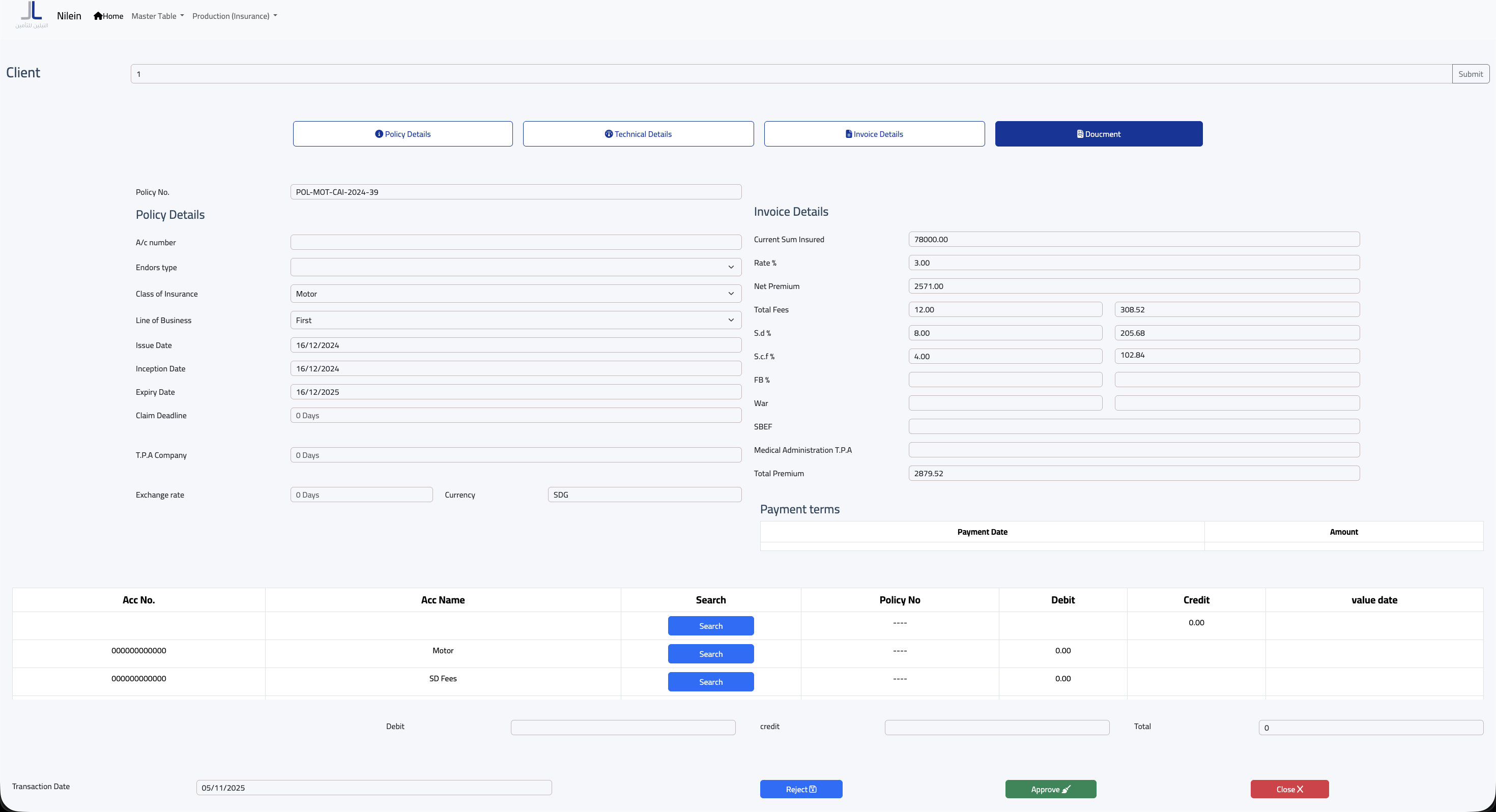This screenshot has height=812, width=1496.
Task: Click the info icon on Policy Details tab
Action: (379, 134)
